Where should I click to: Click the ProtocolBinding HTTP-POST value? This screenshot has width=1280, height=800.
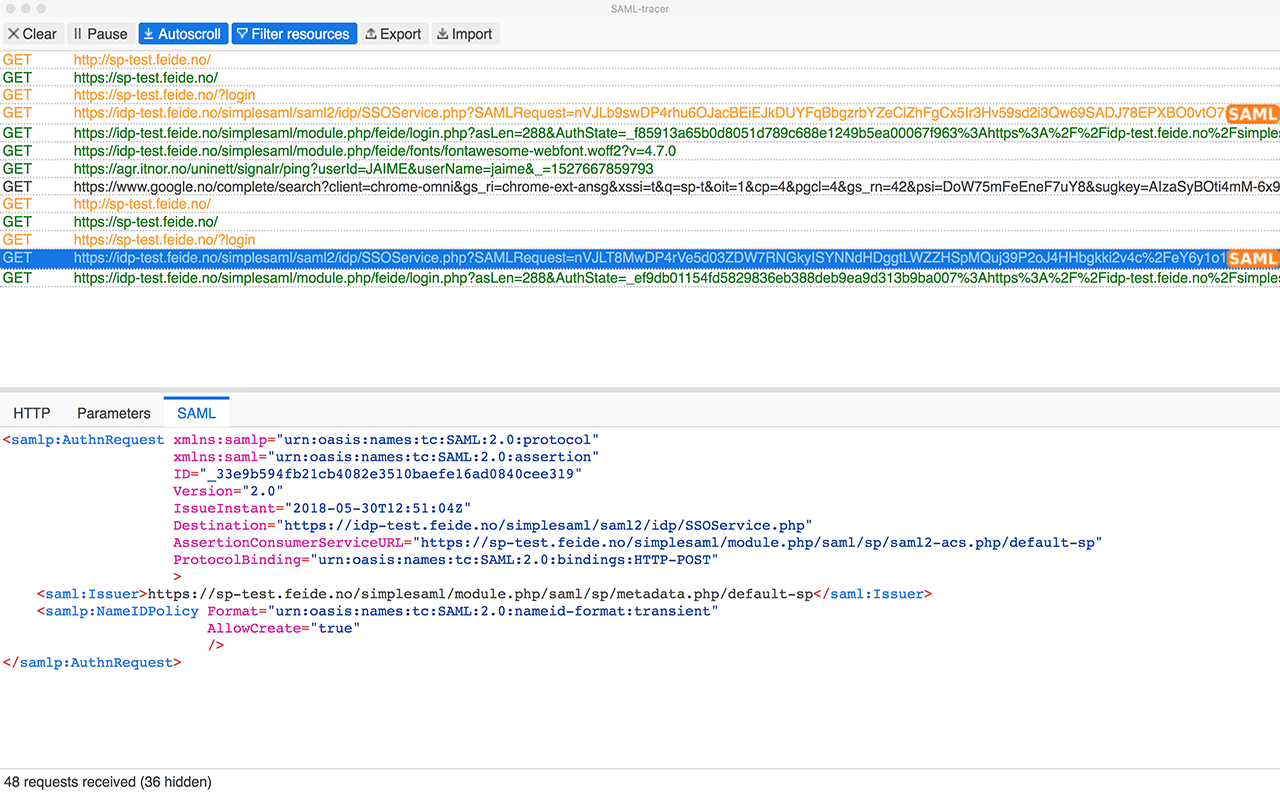click(514, 559)
